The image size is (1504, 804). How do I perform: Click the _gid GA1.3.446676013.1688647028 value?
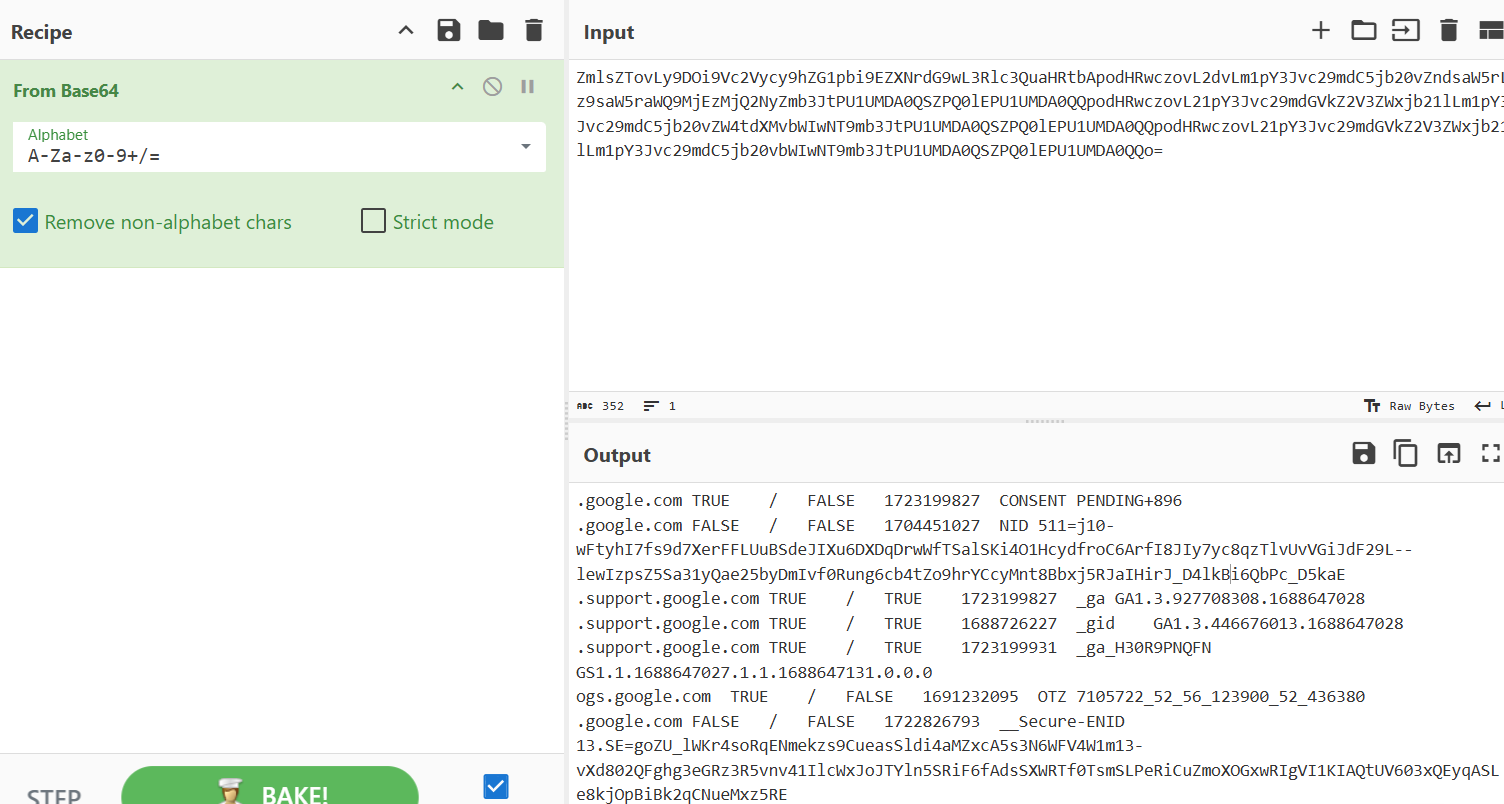(1240, 624)
